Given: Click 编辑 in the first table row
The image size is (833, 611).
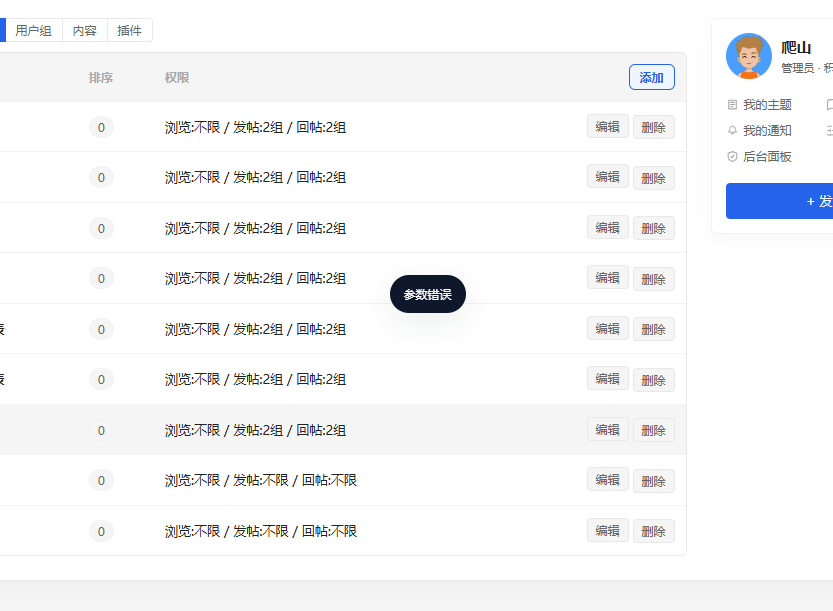Looking at the screenshot, I should coord(608,126).
